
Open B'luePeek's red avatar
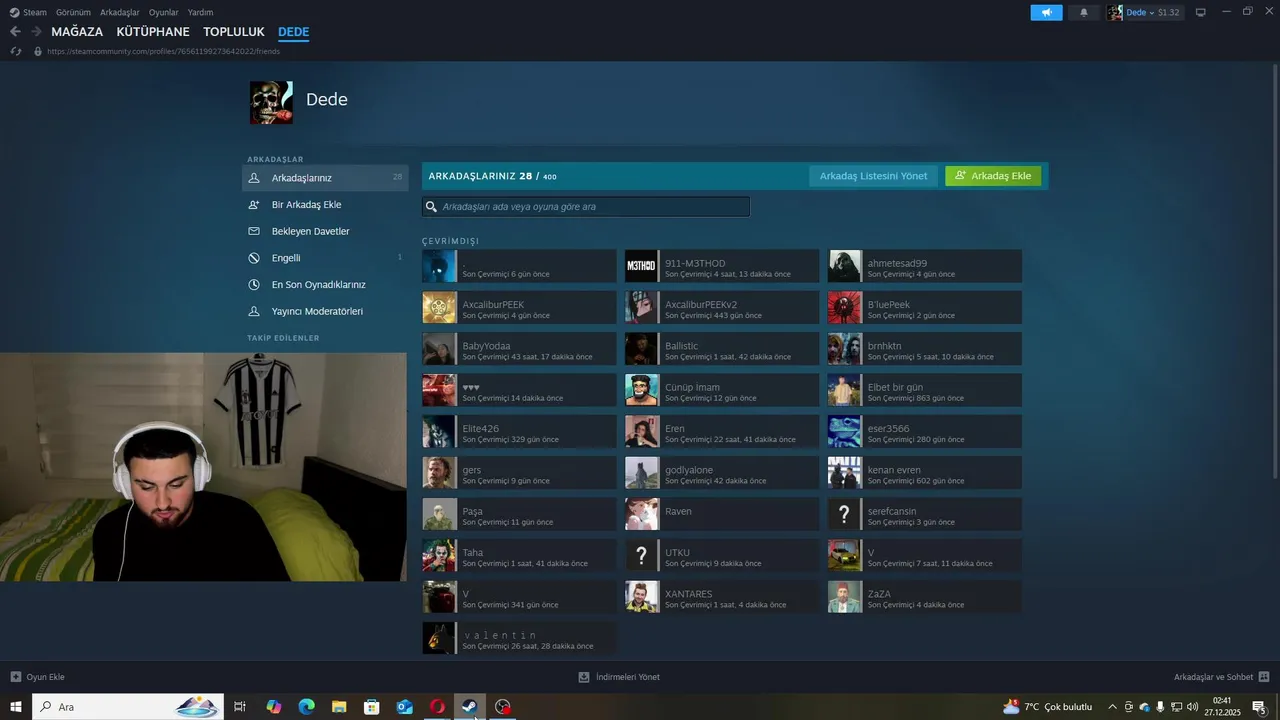coord(845,307)
